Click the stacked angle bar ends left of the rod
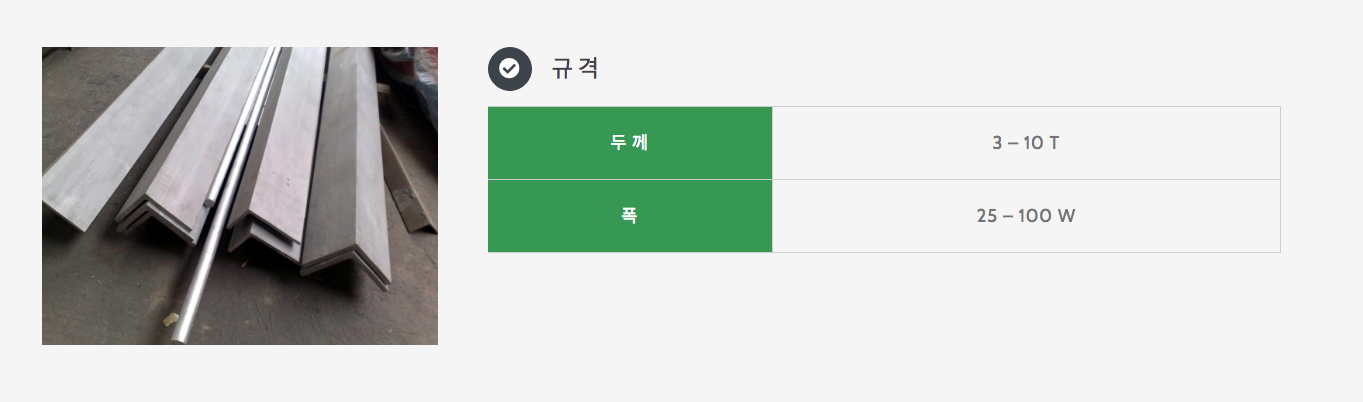Image resolution: width=1363 pixels, height=402 pixels. [x=150, y=215]
